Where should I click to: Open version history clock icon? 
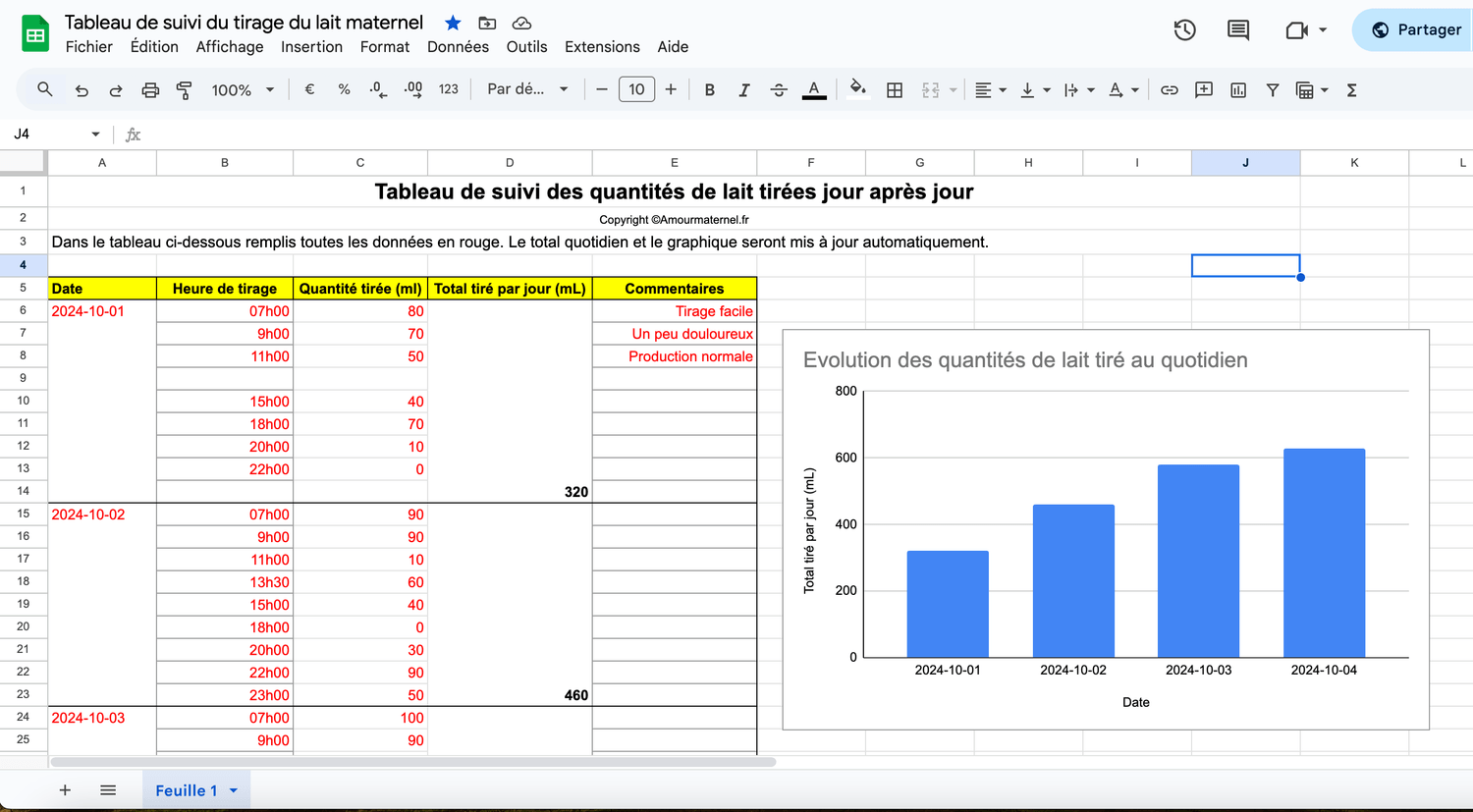click(x=1185, y=30)
